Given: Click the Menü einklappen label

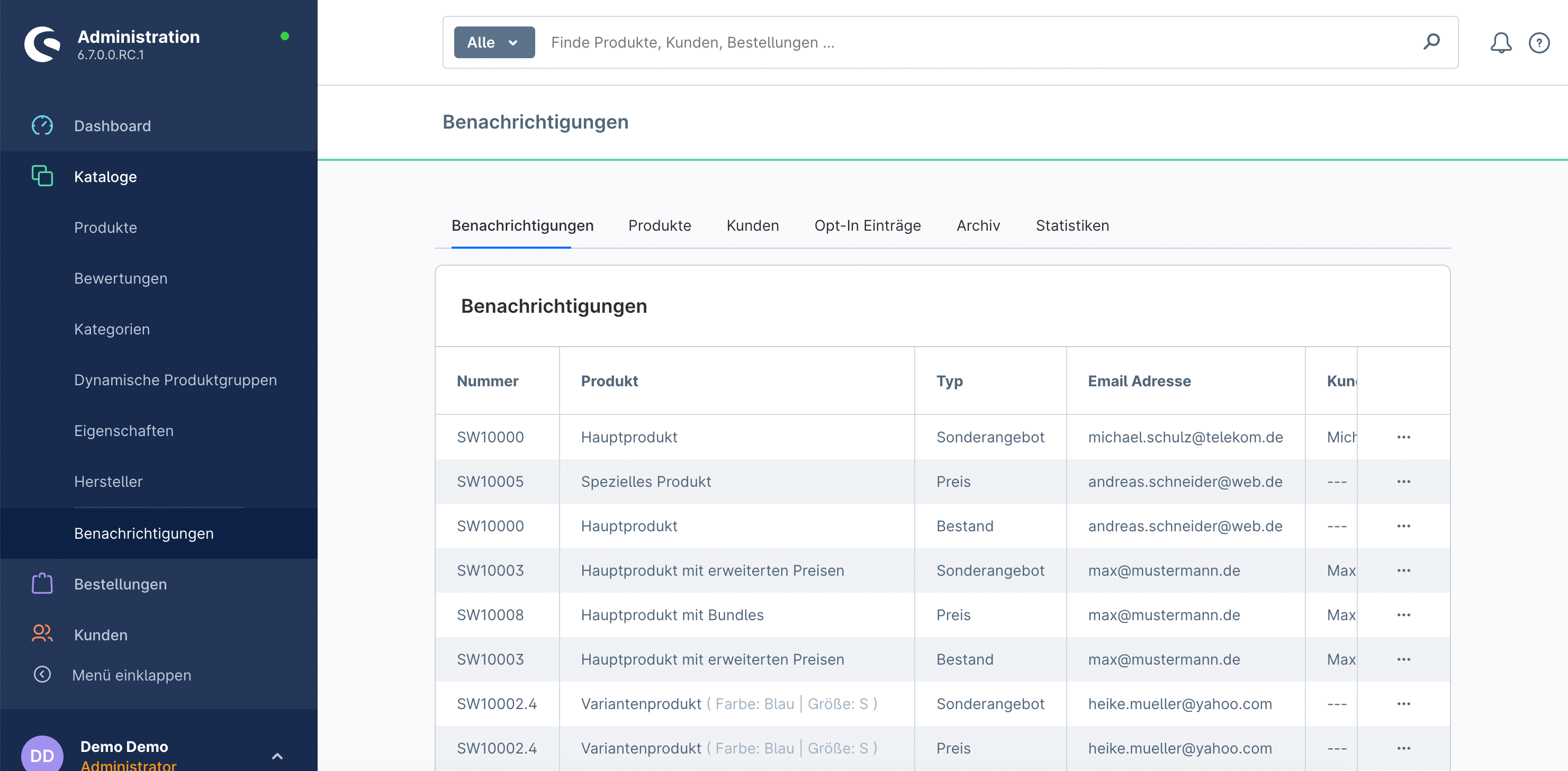Looking at the screenshot, I should click(131, 675).
